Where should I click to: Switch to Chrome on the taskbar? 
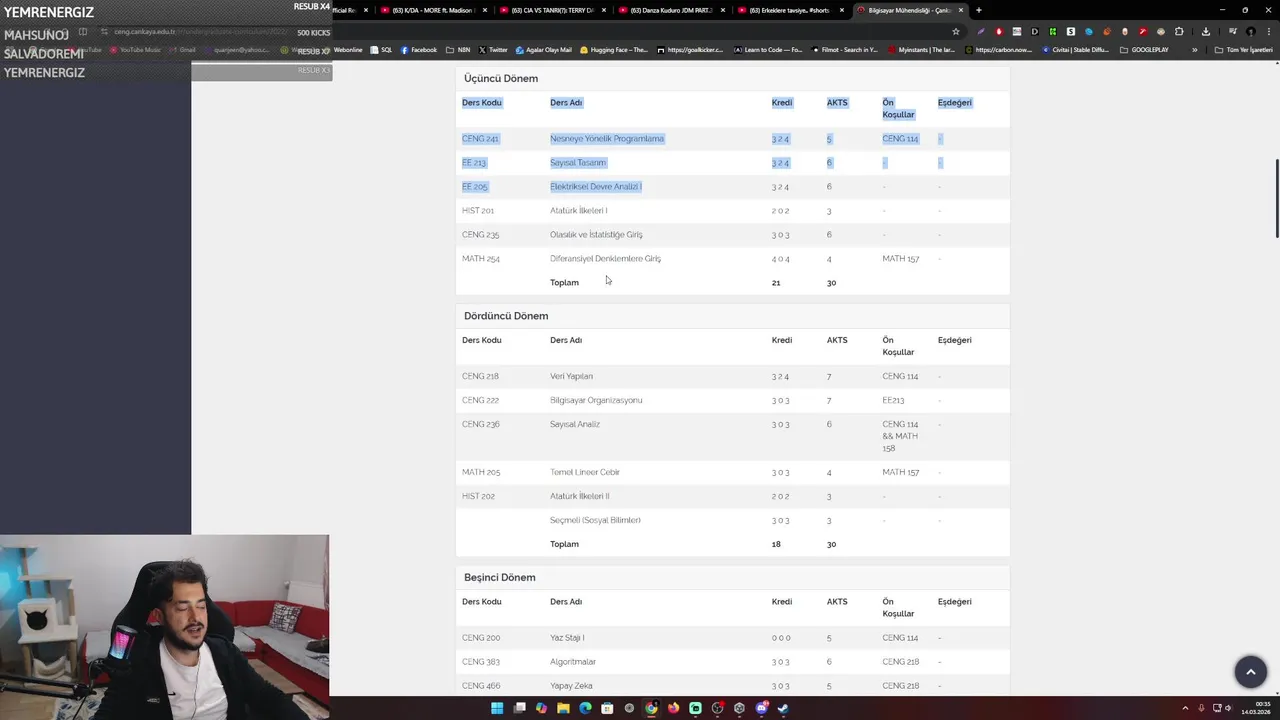pyautogui.click(x=651, y=708)
